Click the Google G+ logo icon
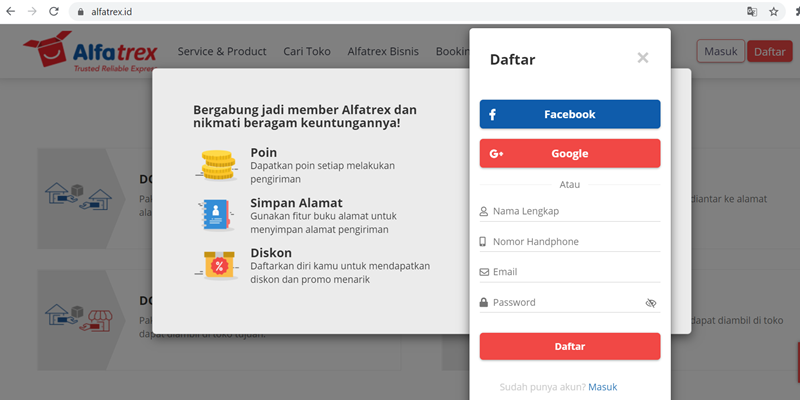Image resolution: width=800 pixels, height=400 pixels. [x=496, y=154]
